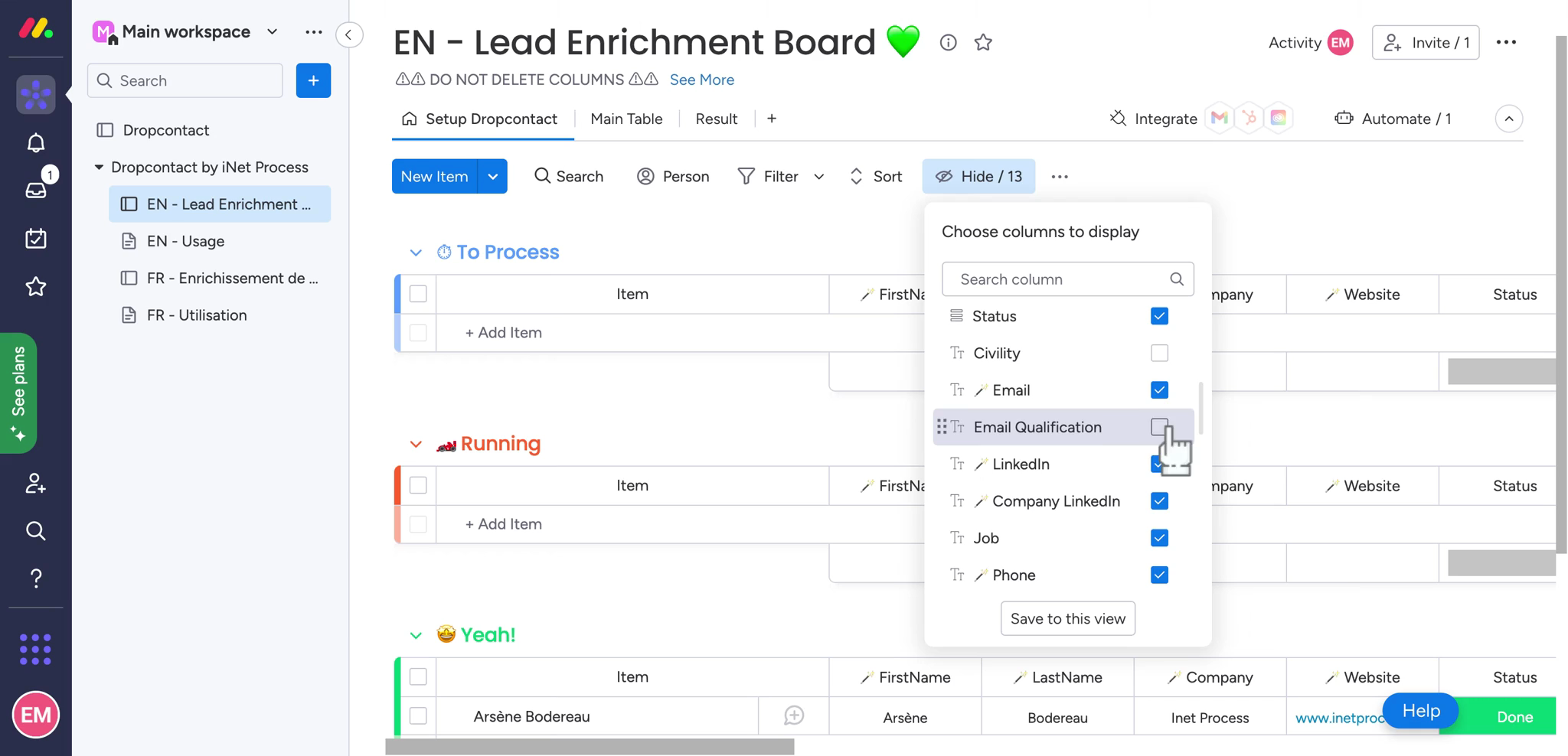The image size is (1568, 756).
Task: Switch to Result tab
Action: [716, 119]
